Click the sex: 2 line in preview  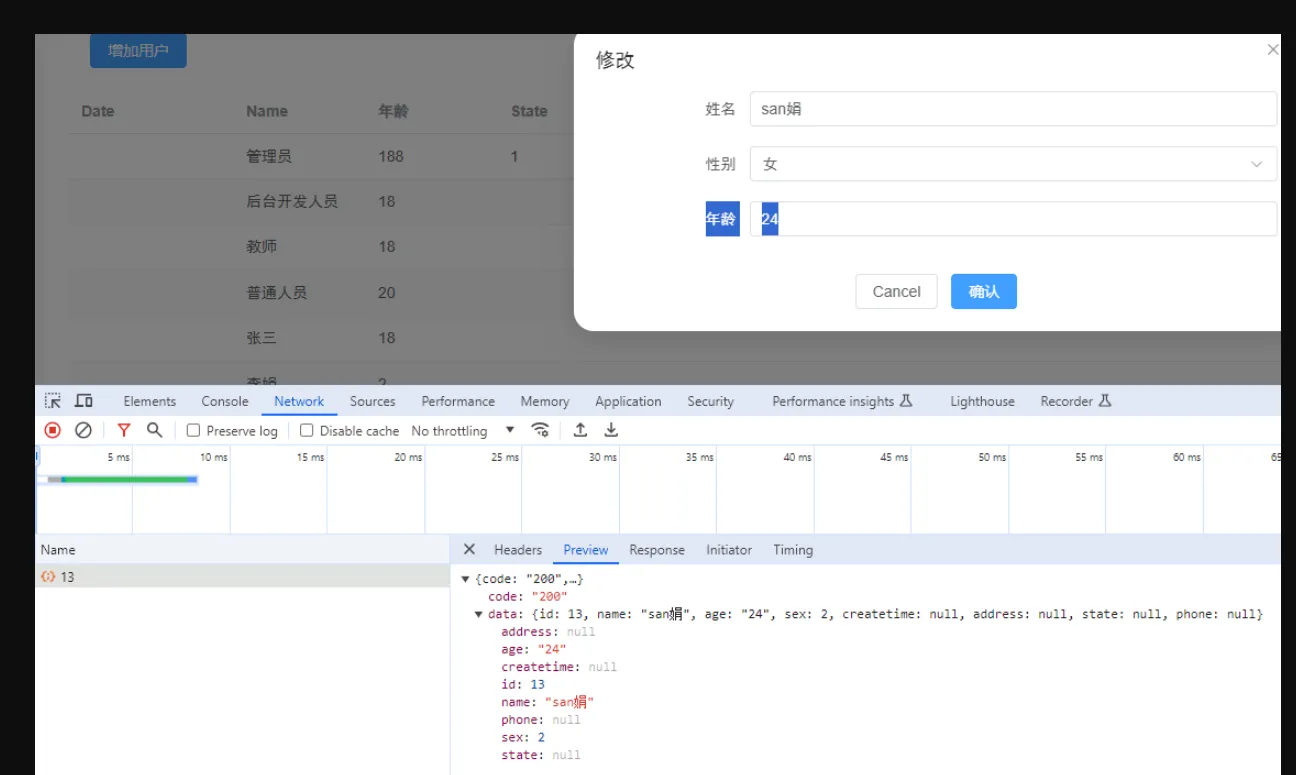pos(523,737)
